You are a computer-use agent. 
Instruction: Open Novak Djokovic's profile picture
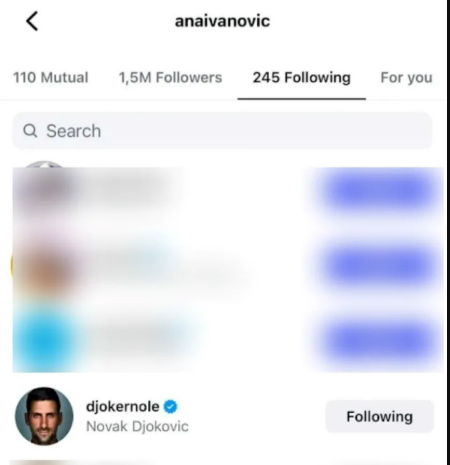[44, 416]
